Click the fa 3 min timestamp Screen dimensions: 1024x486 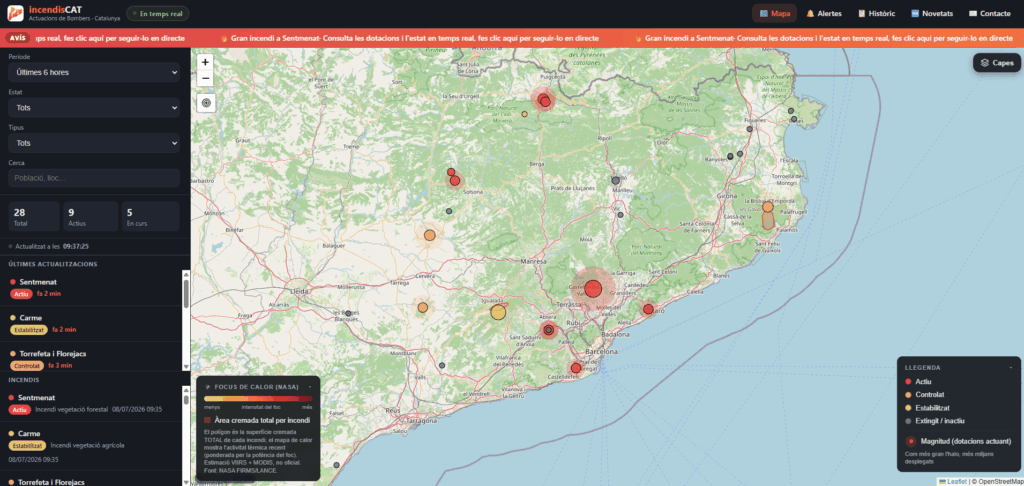click(59, 365)
